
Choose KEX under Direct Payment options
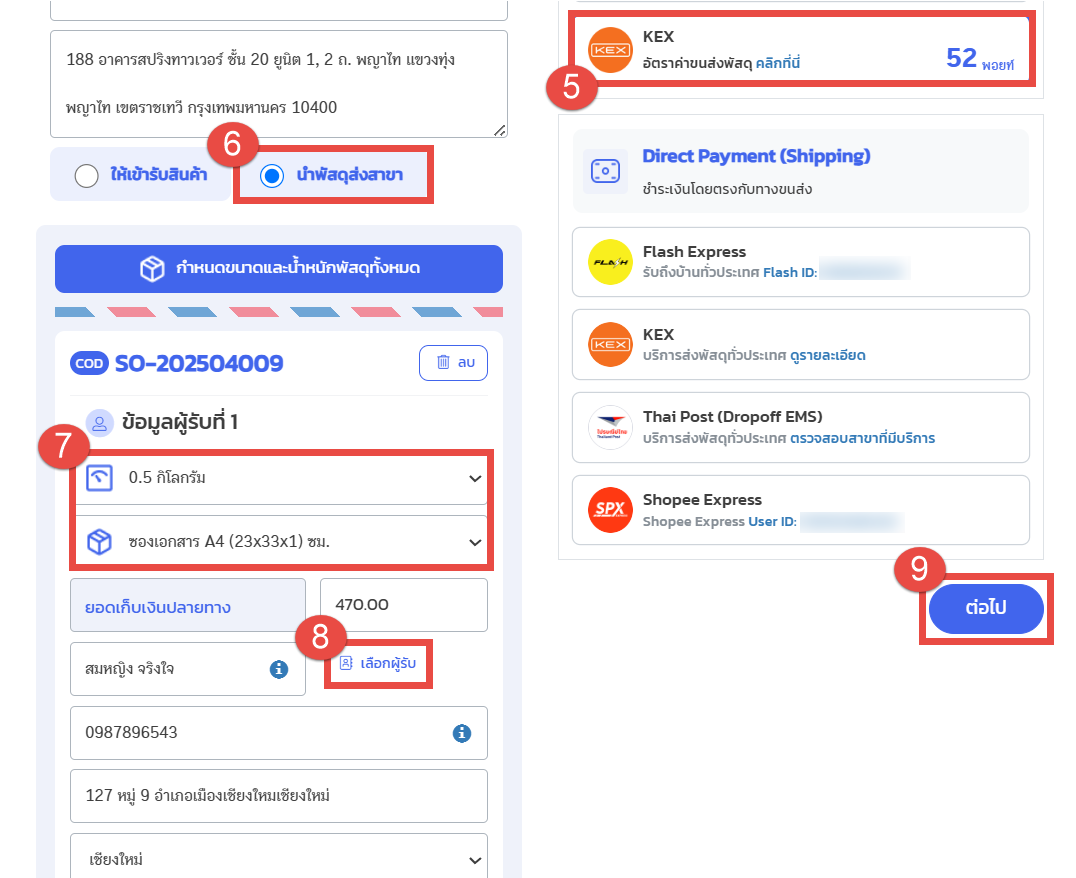pyautogui.click(x=801, y=345)
